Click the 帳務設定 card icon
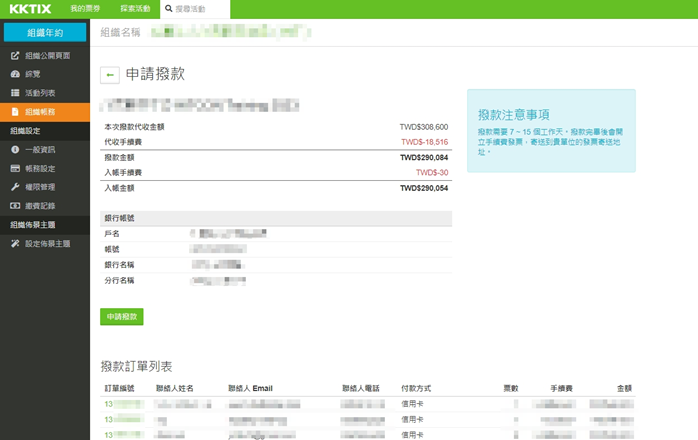The width and height of the screenshot is (698, 440). tap(15, 168)
